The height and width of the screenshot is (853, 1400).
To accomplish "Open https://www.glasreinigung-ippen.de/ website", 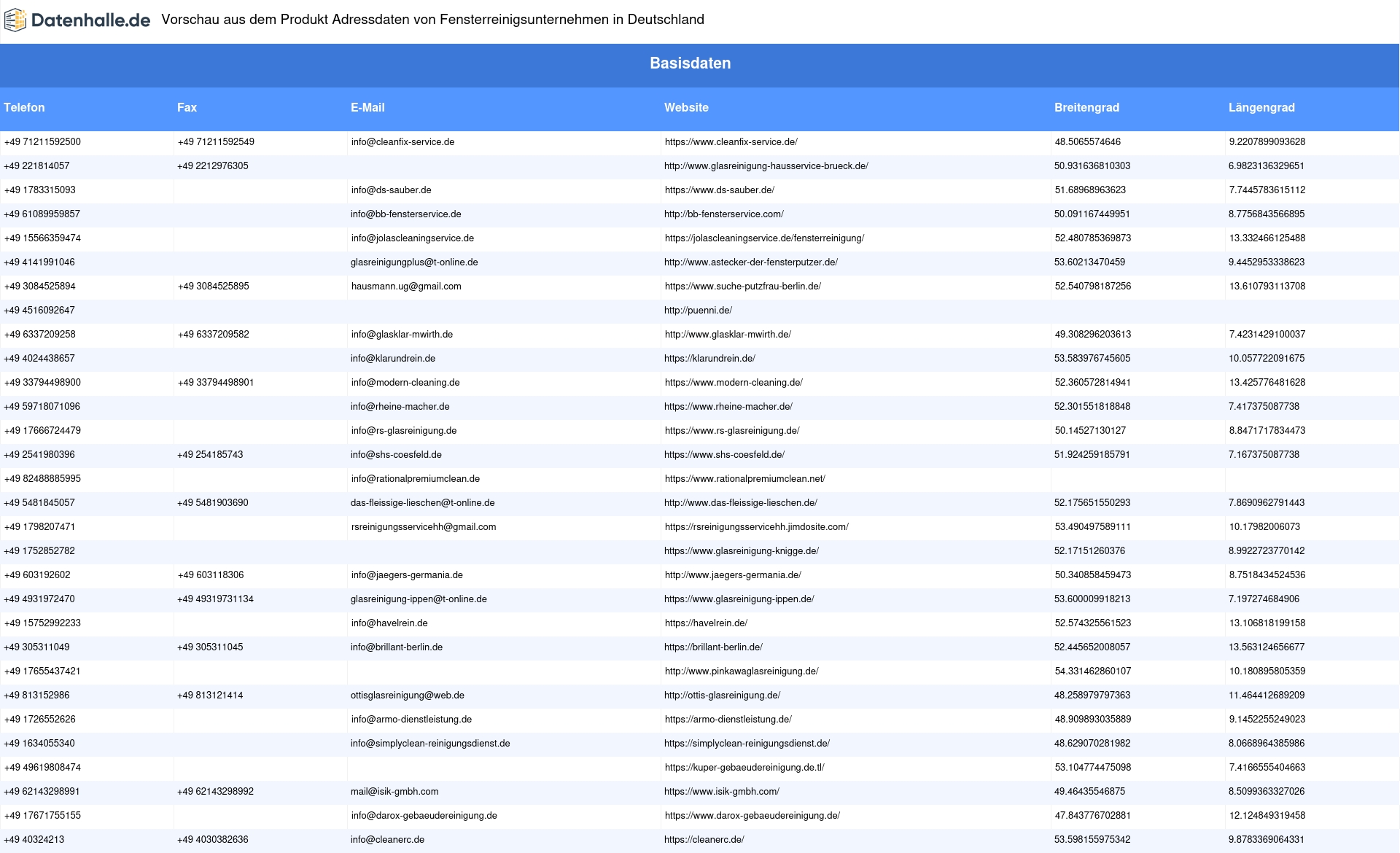I will [739, 599].
